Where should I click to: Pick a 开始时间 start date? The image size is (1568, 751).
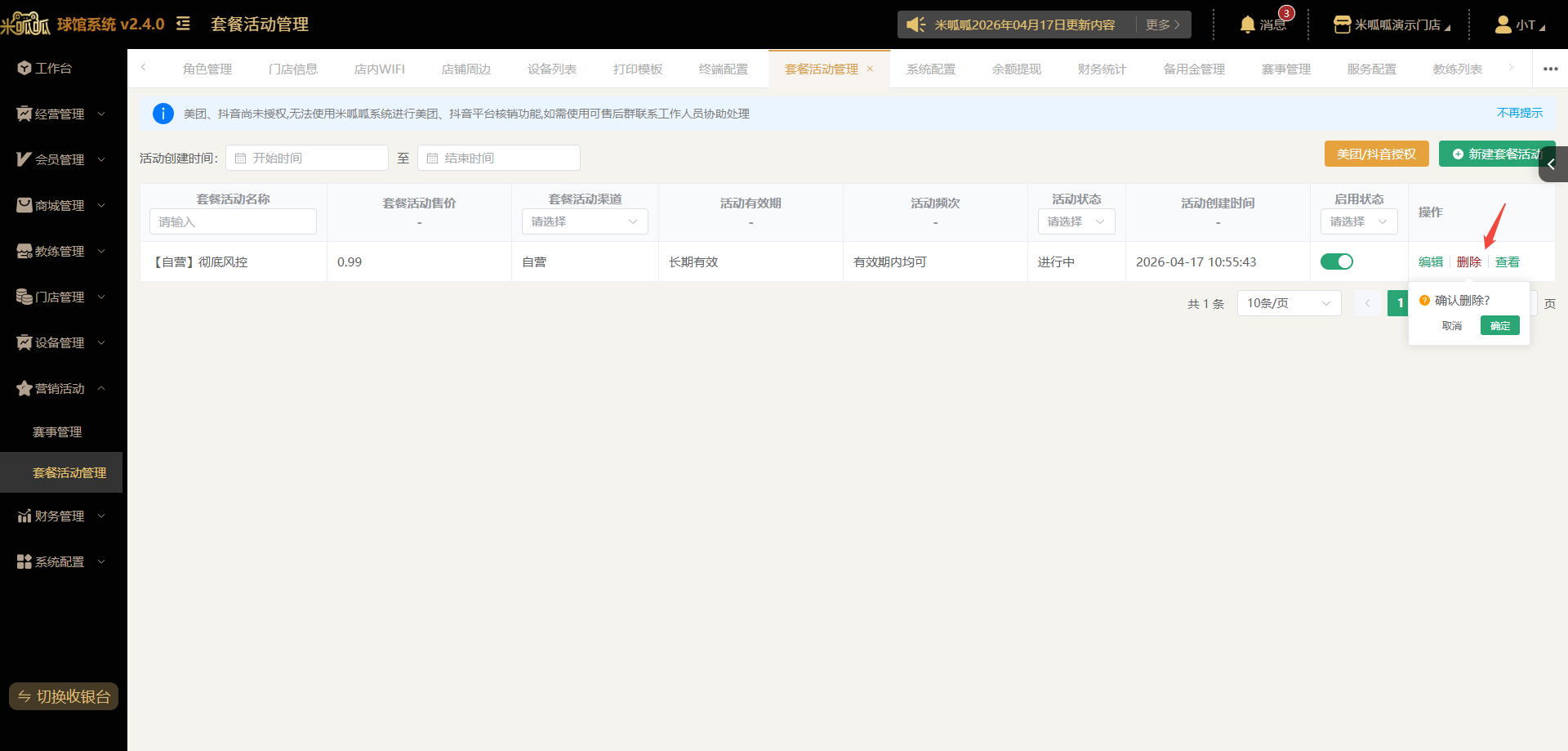(307, 158)
